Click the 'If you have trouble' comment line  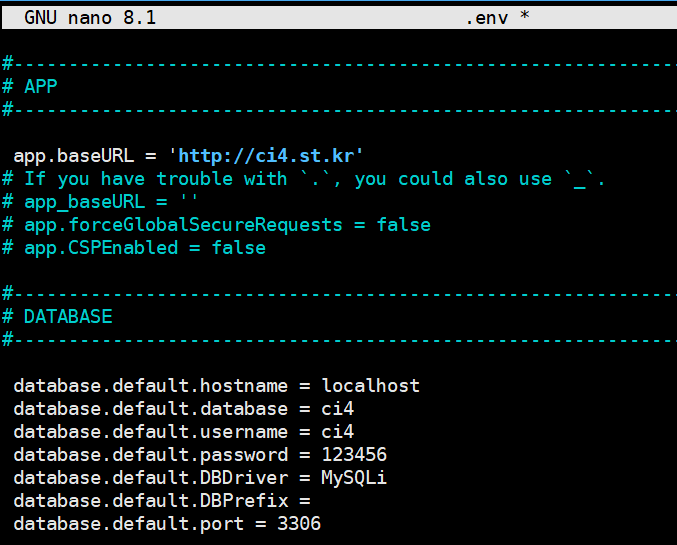pos(304,179)
